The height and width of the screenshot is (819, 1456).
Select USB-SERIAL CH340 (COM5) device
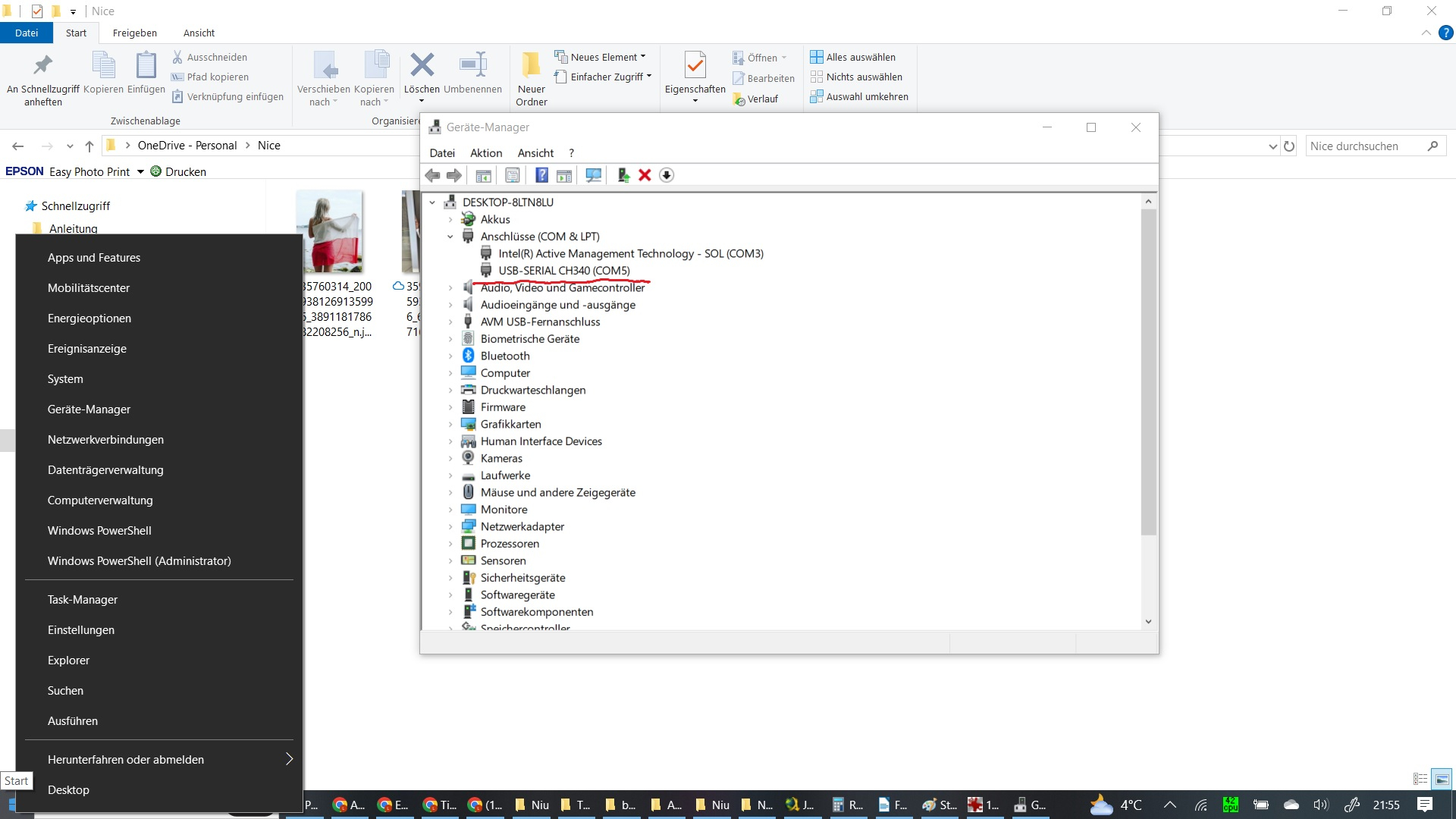coord(563,271)
